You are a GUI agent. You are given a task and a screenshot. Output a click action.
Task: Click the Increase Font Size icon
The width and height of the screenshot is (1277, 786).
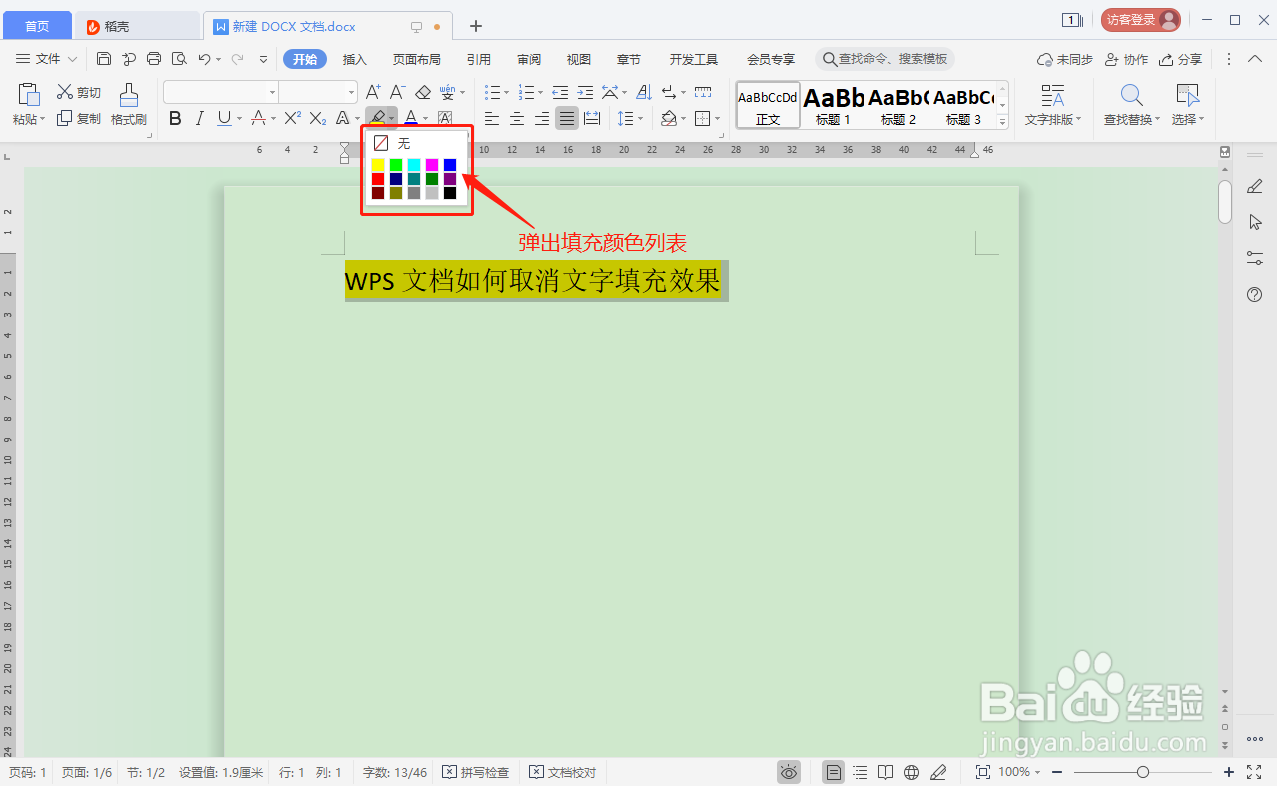click(x=373, y=92)
